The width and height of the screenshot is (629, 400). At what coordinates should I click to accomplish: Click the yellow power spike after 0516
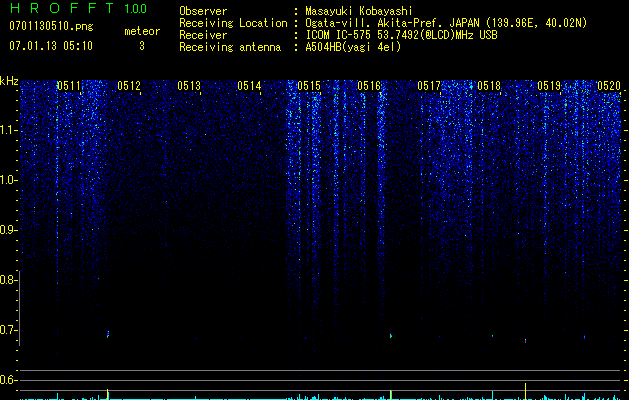point(391,395)
